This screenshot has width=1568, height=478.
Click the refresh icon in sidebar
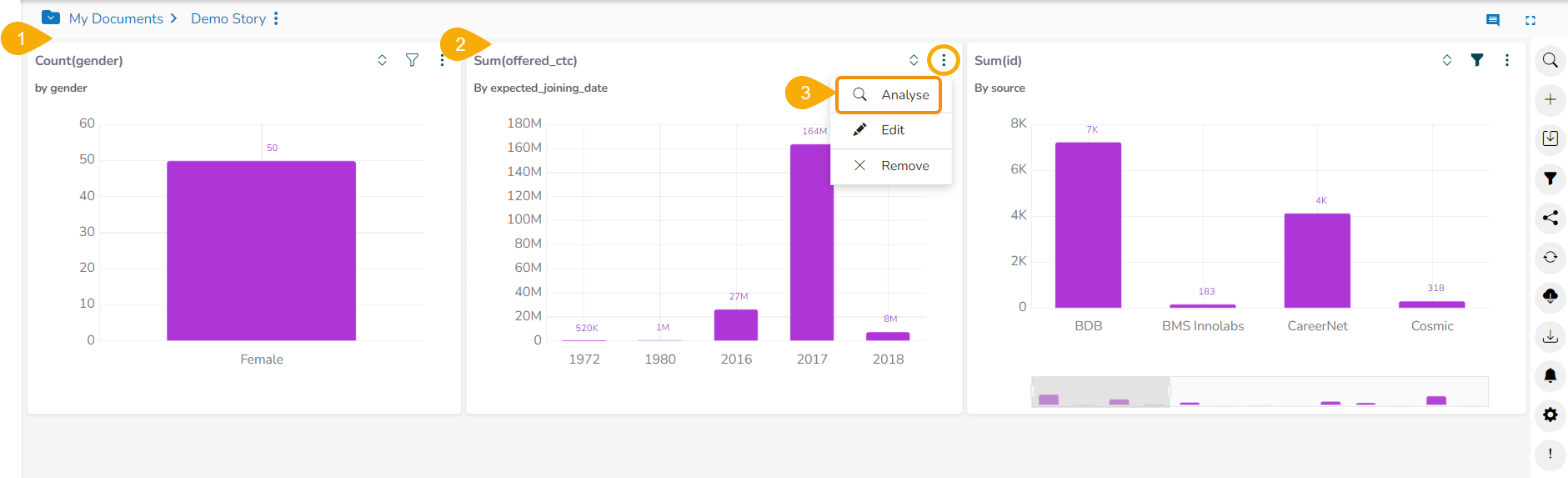coord(1550,257)
